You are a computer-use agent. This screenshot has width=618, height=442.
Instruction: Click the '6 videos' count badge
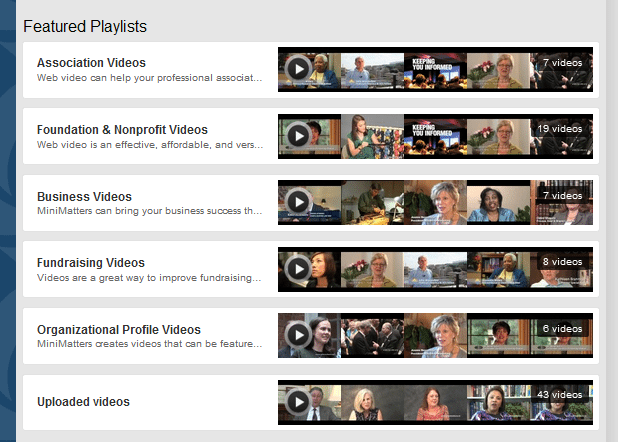tap(562, 328)
